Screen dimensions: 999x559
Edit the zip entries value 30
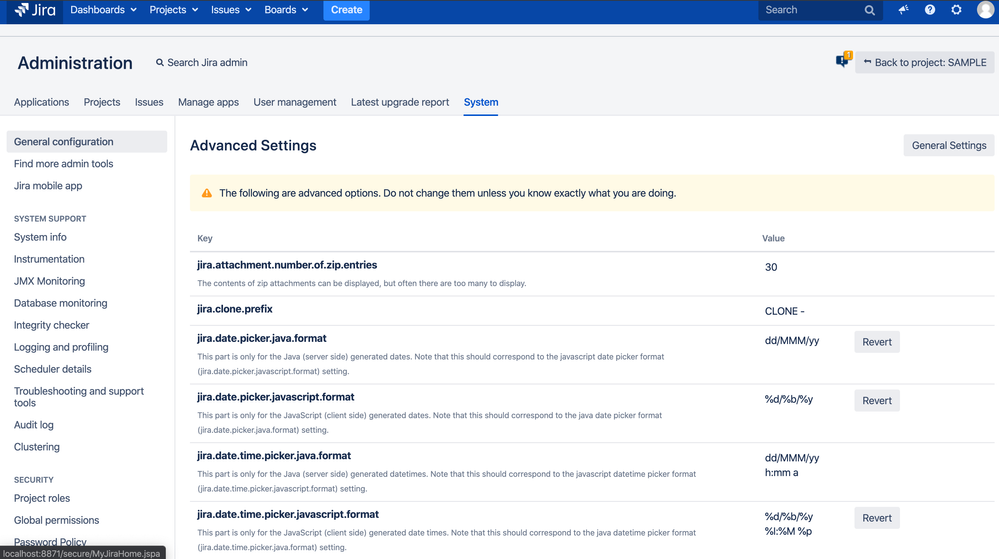tap(771, 268)
